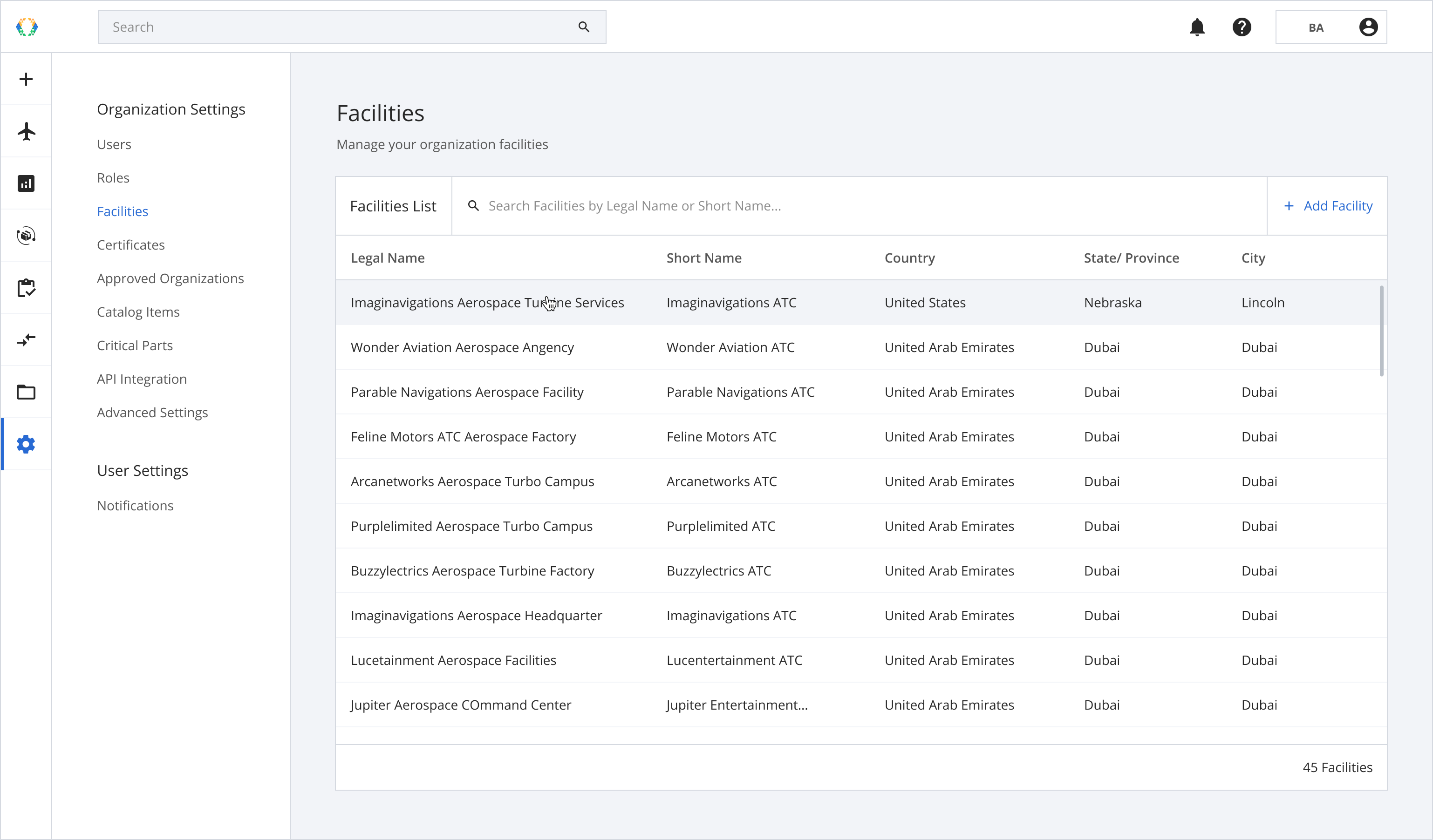Open Advanced Settings

pos(152,413)
